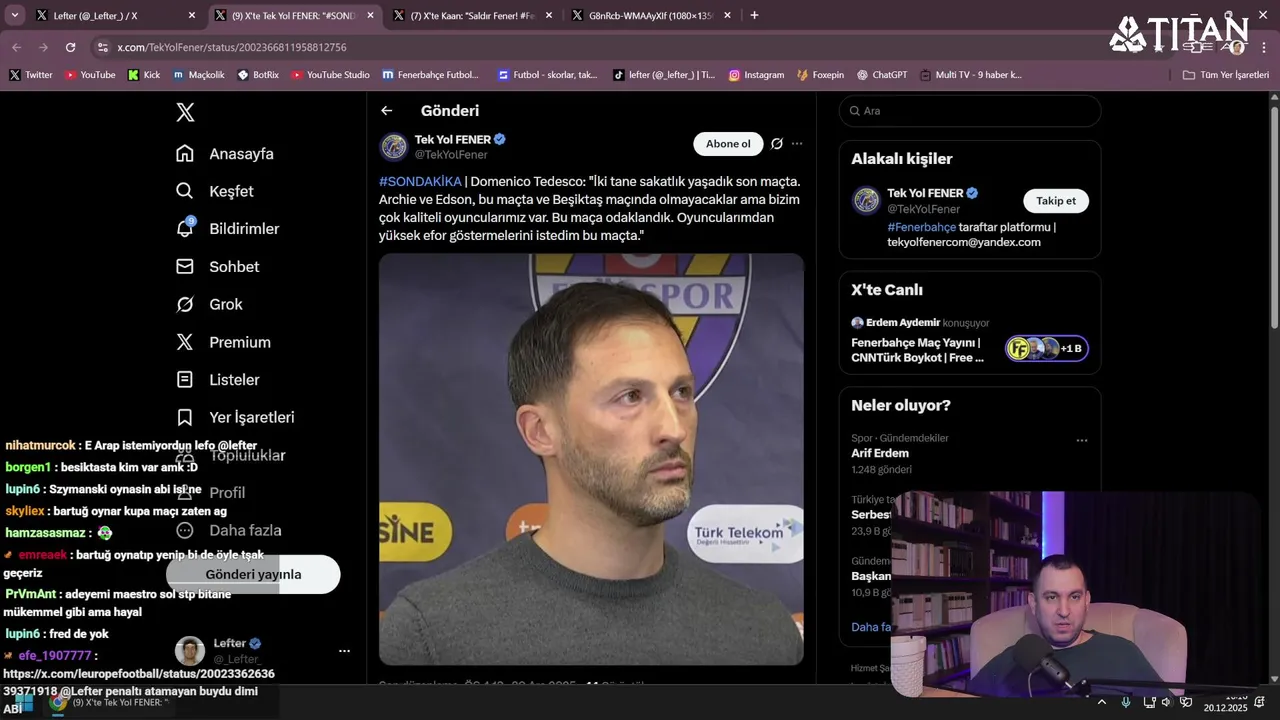Open Yer İşaretleri bookmarks in the sidebar
The width and height of the screenshot is (1280, 720).
pyautogui.click(x=235, y=417)
